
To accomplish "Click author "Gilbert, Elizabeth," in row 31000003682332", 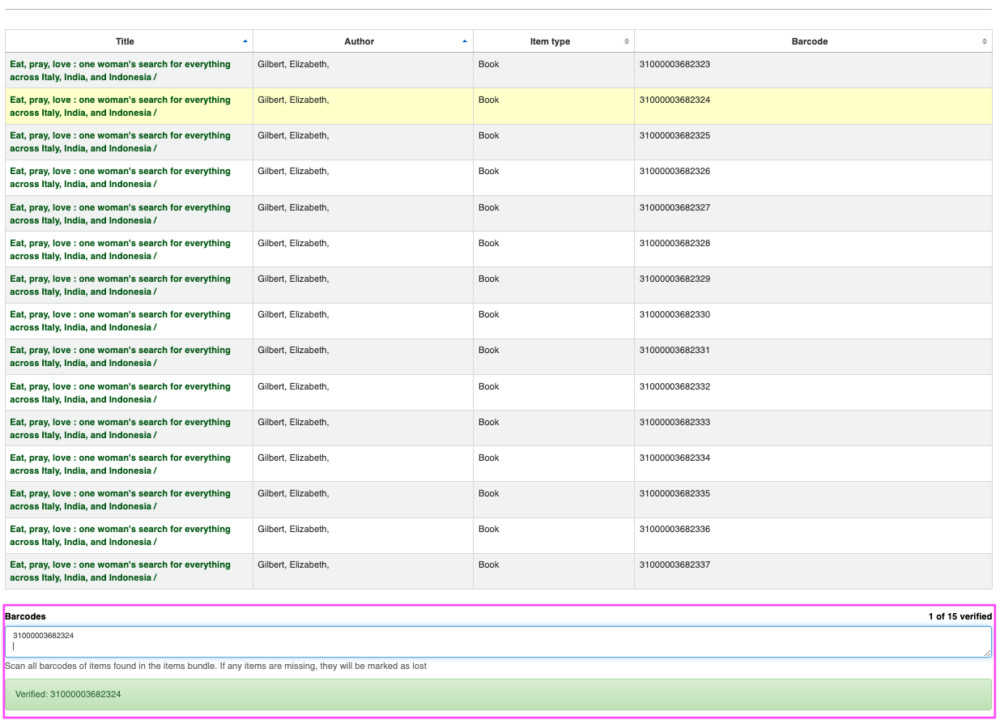I will (x=293, y=387).
